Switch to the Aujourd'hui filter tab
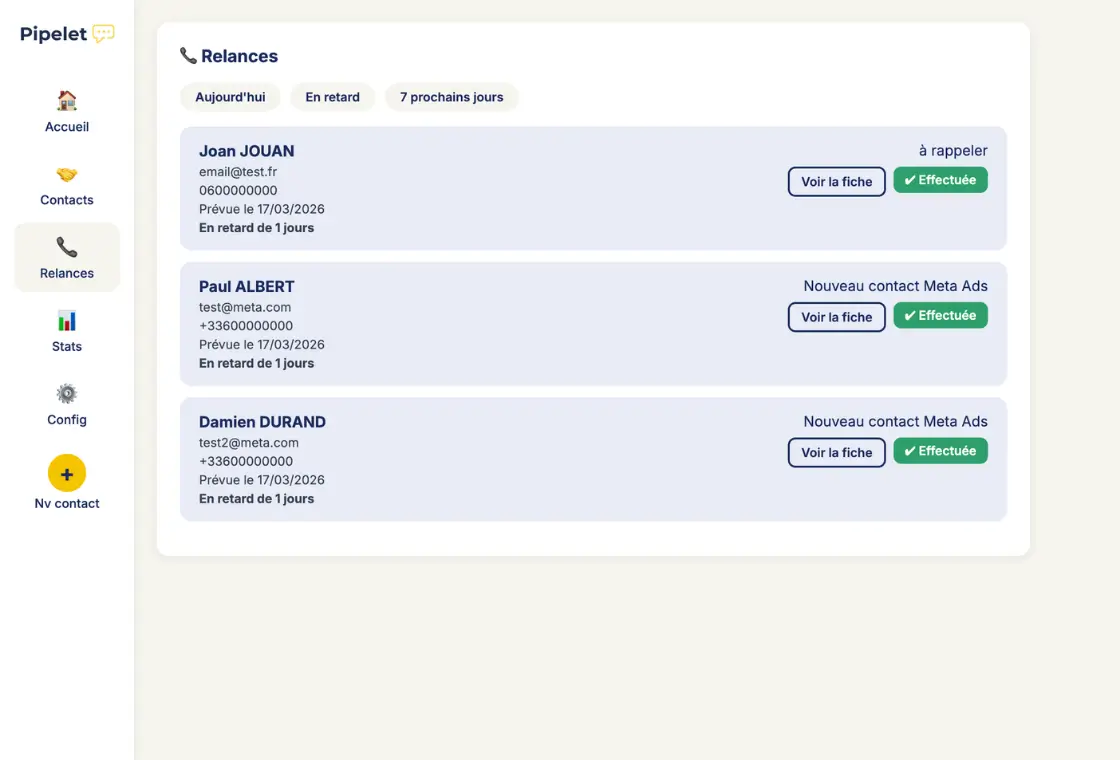 [x=230, y=97]
